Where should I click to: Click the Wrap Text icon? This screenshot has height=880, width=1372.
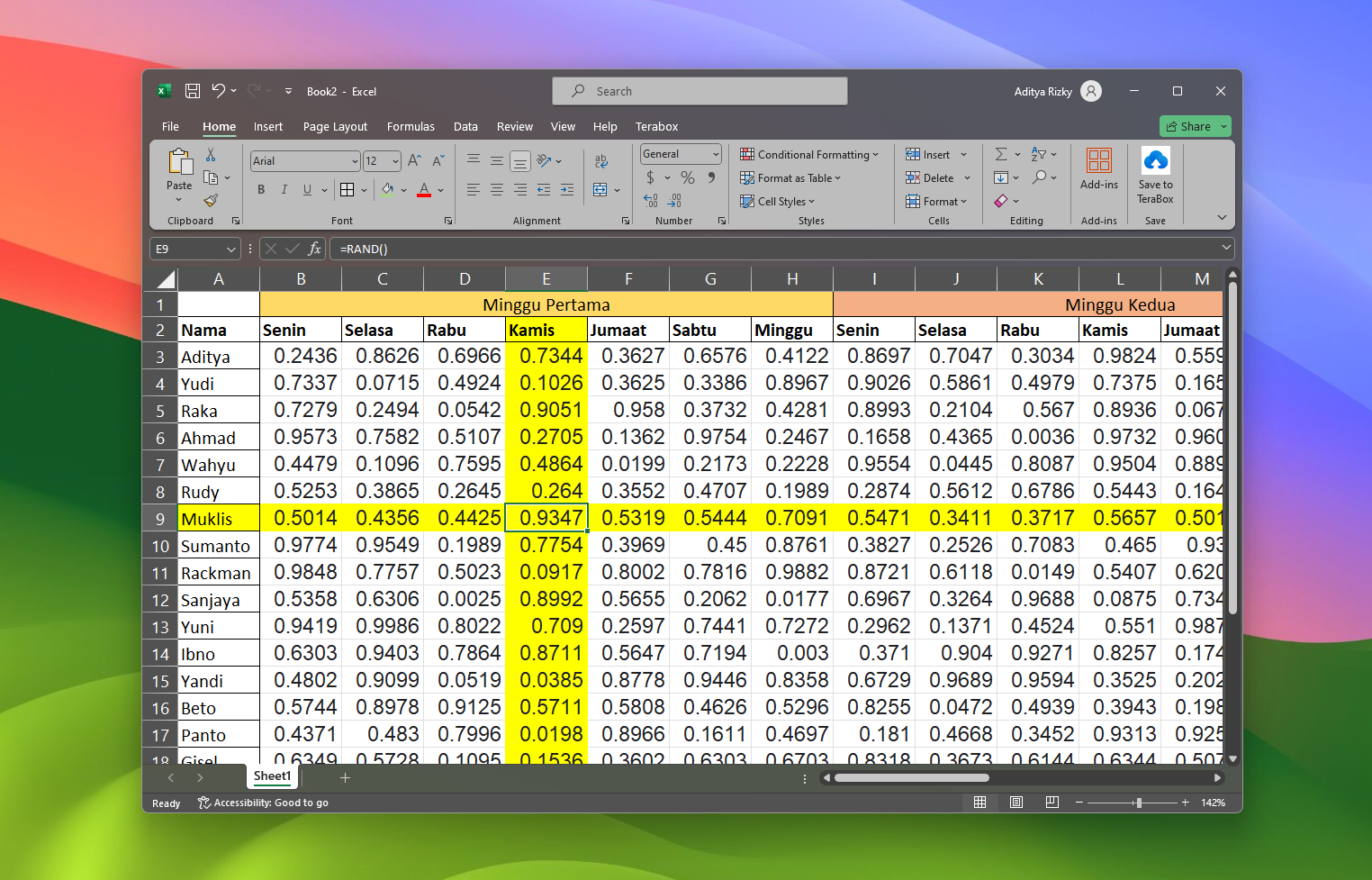(601, 161)
